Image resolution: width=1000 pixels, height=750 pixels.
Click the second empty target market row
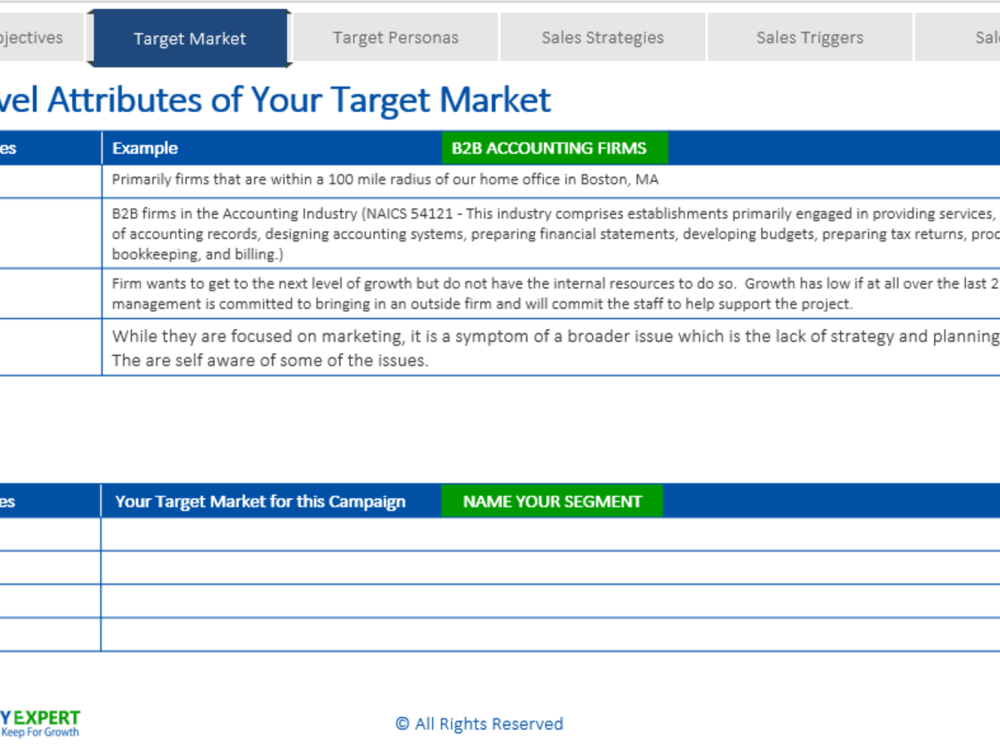click(x=550, y=568)
